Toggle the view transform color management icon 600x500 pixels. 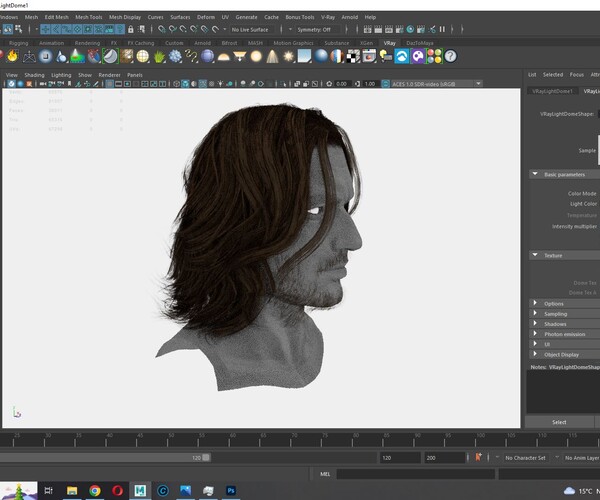tap(385, 84)
